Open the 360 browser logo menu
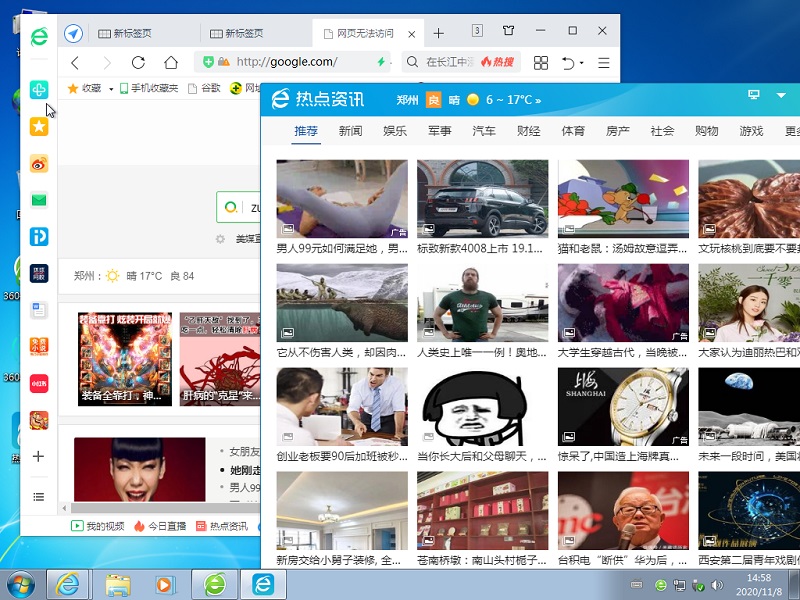The height and width of the screenshot is (600, 800). (x=39, y=36)
